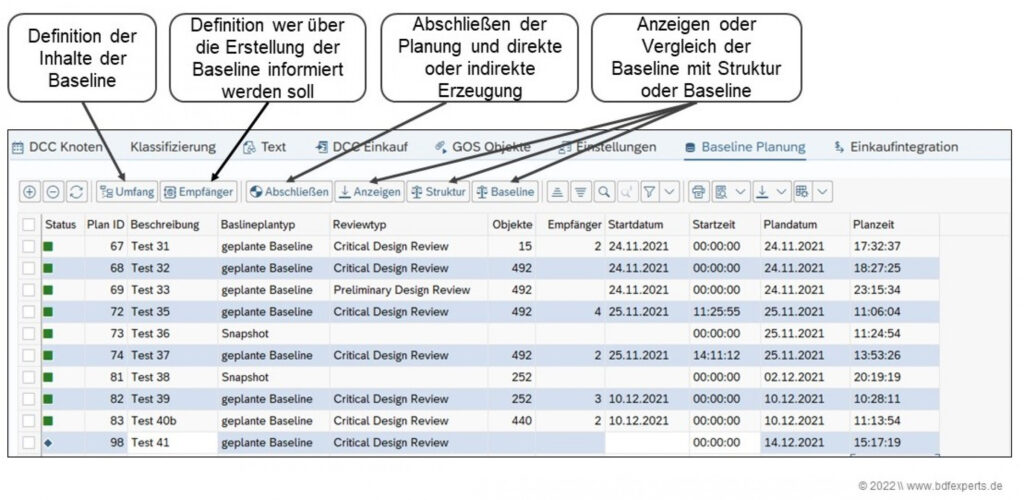Click Objekte value '440' cell
The image size is (1024, 500).
click(x=512, y=421)
